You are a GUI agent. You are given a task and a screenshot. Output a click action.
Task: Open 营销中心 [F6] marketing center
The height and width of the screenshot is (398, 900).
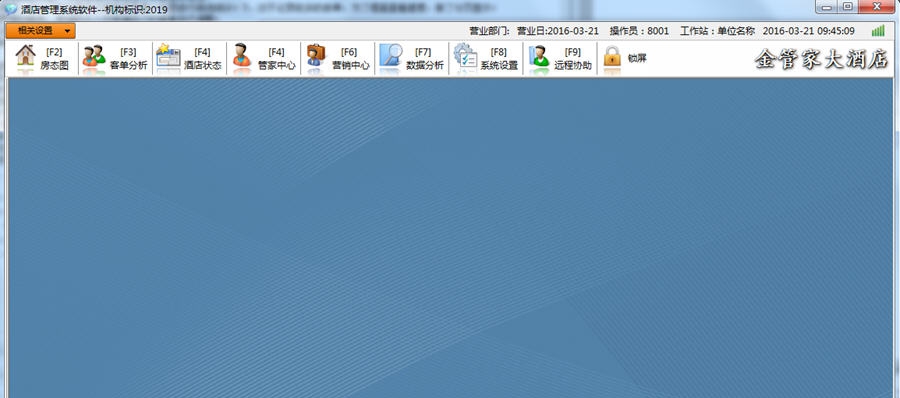tap(338, 59)
